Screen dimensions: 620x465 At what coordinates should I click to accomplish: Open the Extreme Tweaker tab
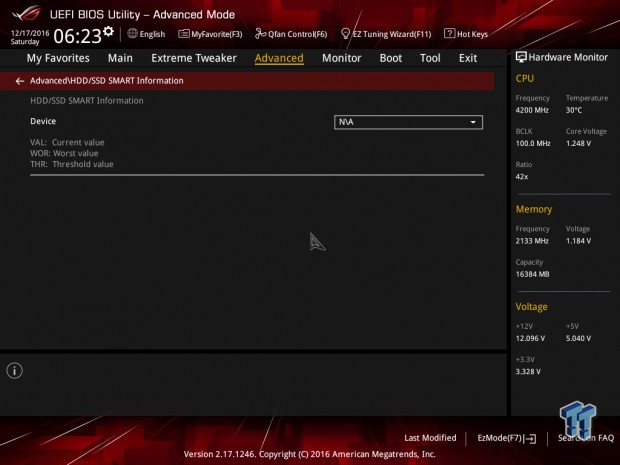pyautogui.click(x=194, y=58)
